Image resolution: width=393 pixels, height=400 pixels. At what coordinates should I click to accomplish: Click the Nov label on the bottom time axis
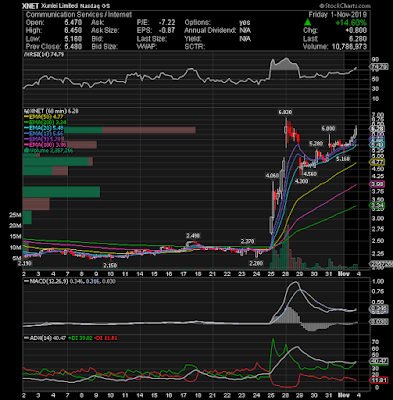(344, 395)
